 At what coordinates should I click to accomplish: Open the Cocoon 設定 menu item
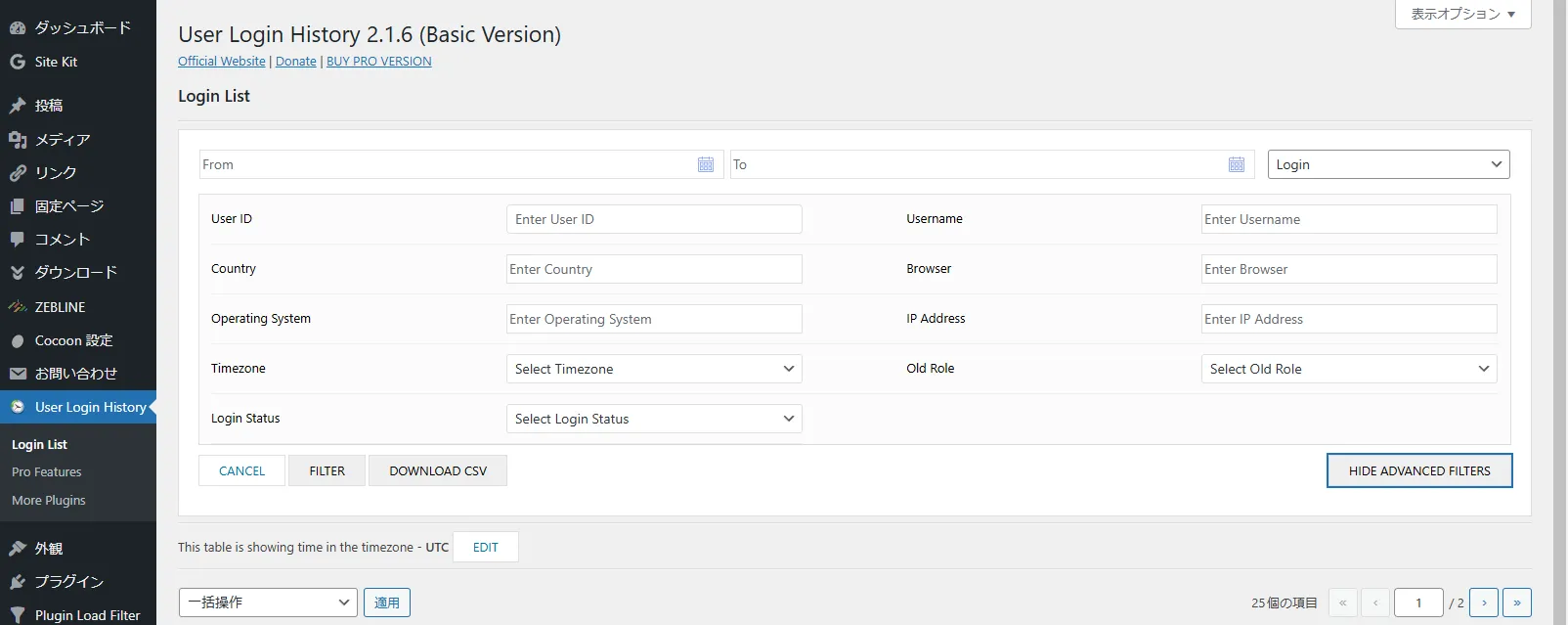tap(78, 340)
